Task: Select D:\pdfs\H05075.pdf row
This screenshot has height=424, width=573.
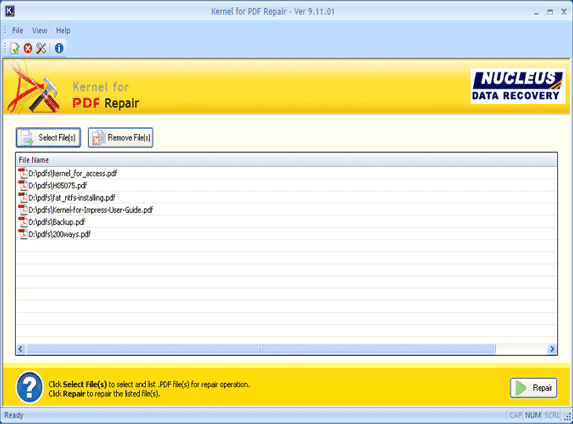Action: pyautogui.click(x=286, y=185)
